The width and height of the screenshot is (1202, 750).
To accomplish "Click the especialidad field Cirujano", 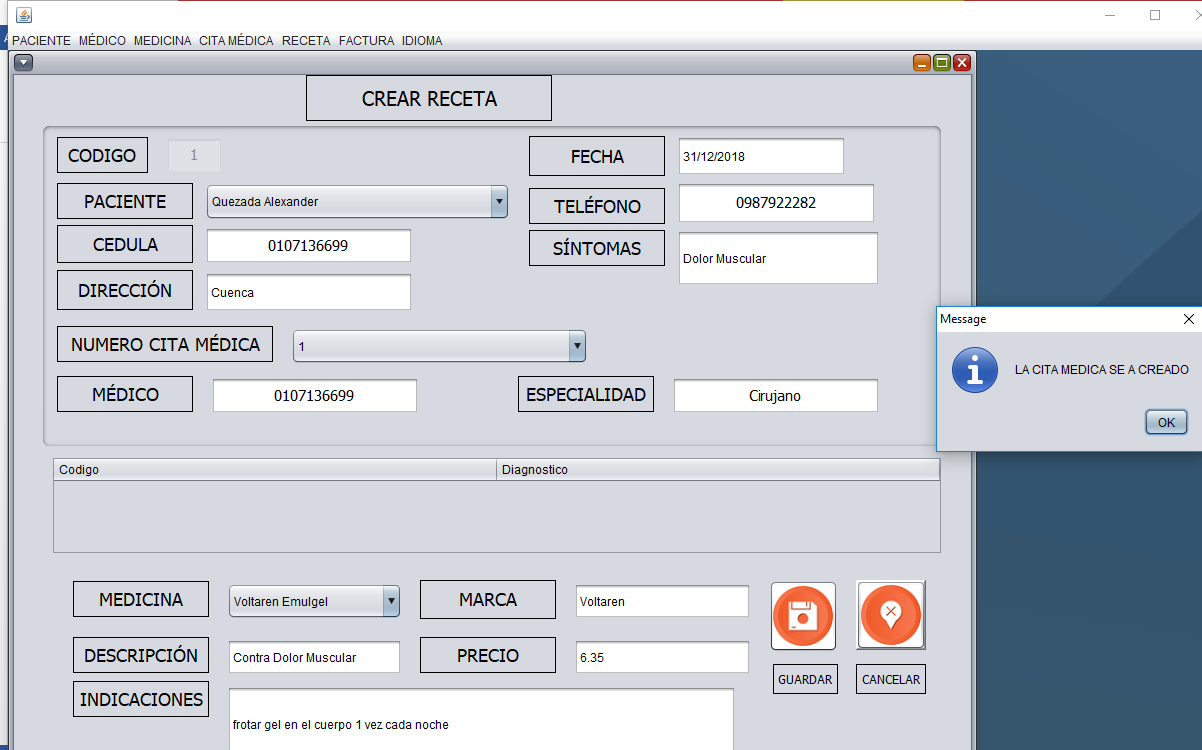I will click(776, 395).
